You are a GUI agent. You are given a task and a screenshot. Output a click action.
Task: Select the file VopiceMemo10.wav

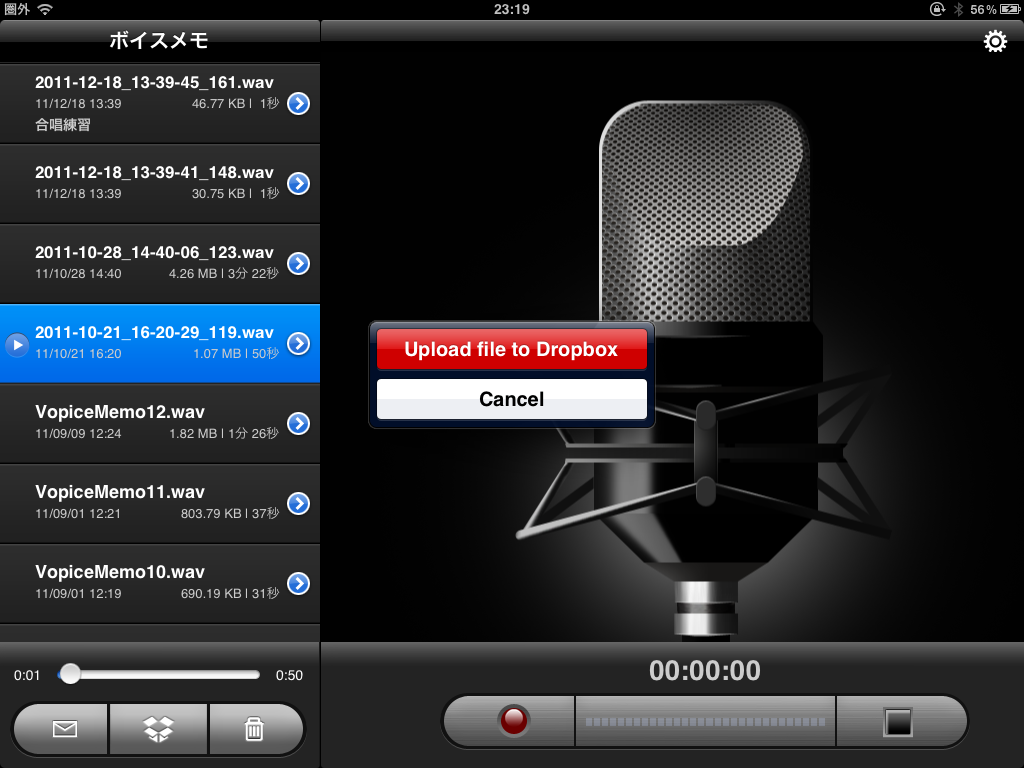pyautogui.click(x=160, y=583)
